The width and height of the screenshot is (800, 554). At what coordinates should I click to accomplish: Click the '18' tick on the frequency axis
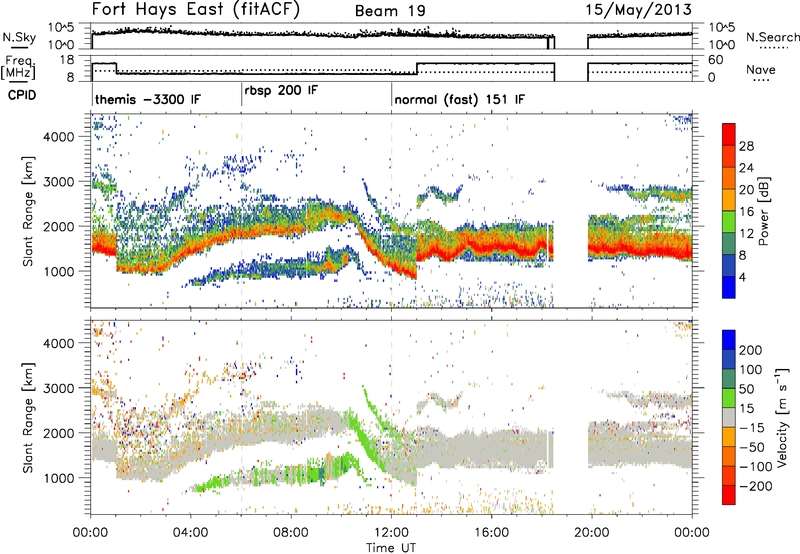coord(67,60)
